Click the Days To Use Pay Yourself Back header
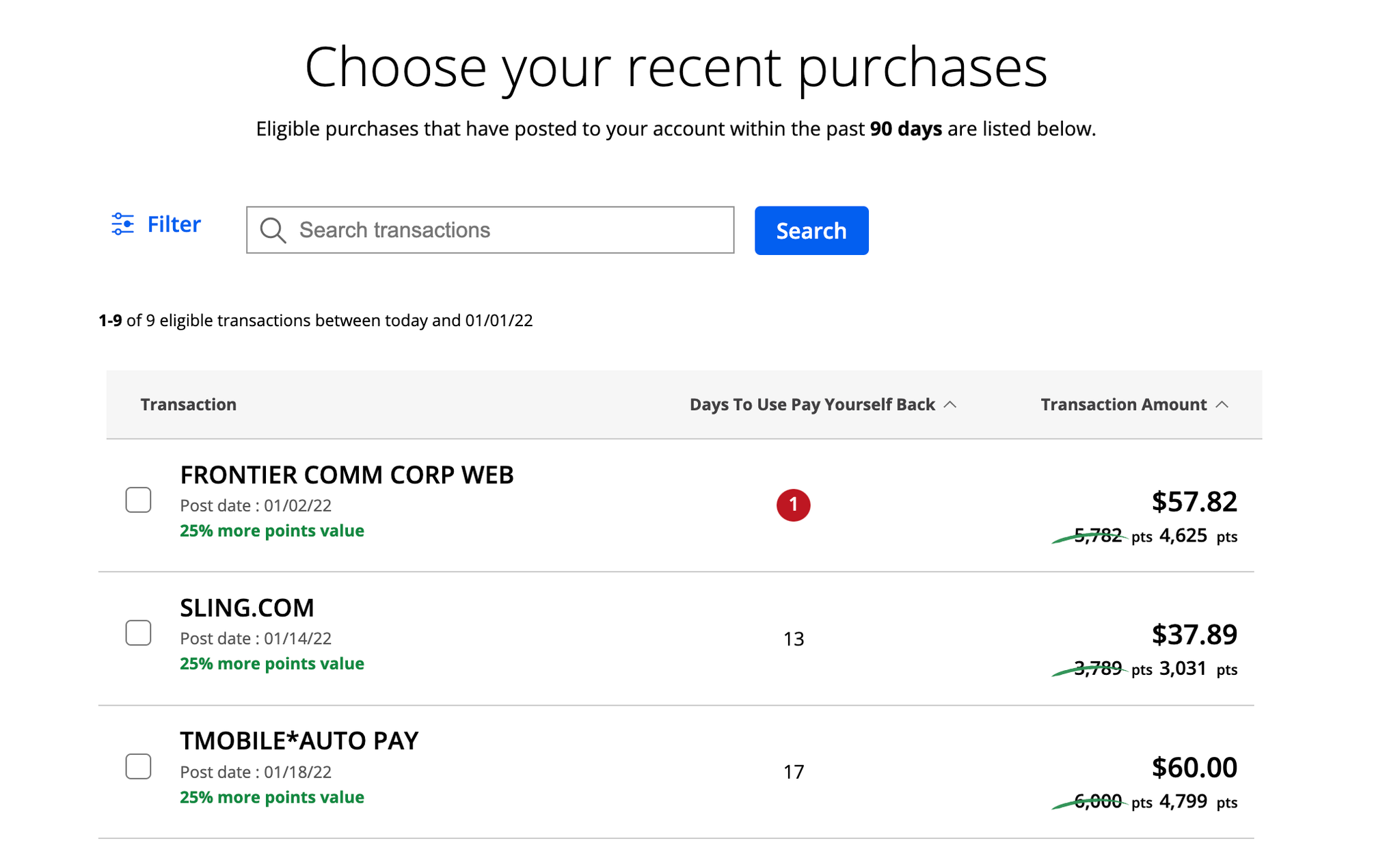This screenshot has height=841, width=1400. (x=812, y=404)
